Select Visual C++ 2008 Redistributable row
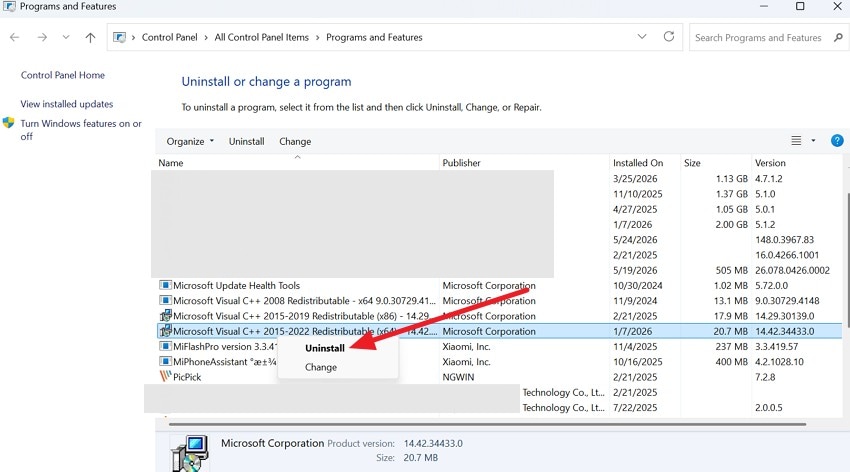The height and width of the screenshot is (472, 850). 499,301
